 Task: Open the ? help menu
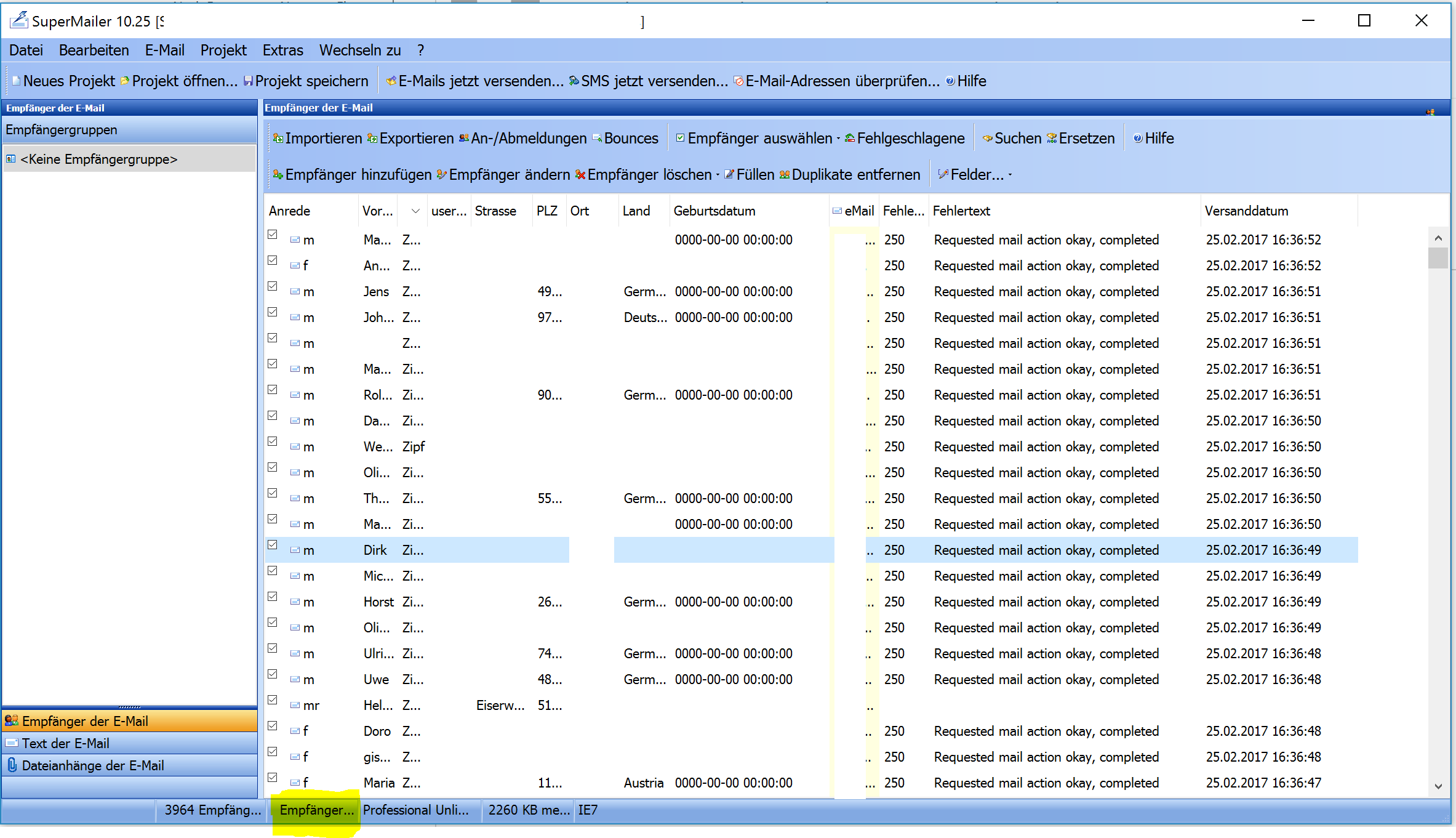(420, 50)
